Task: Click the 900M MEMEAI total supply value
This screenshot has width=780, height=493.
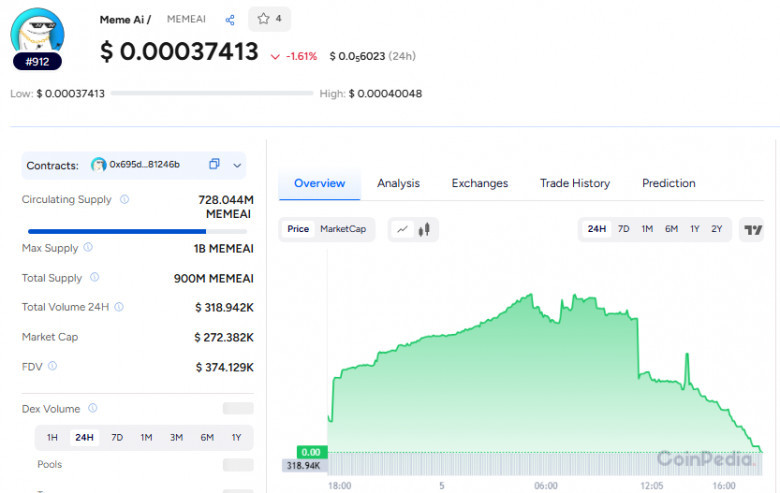Action: pos(213,278)
